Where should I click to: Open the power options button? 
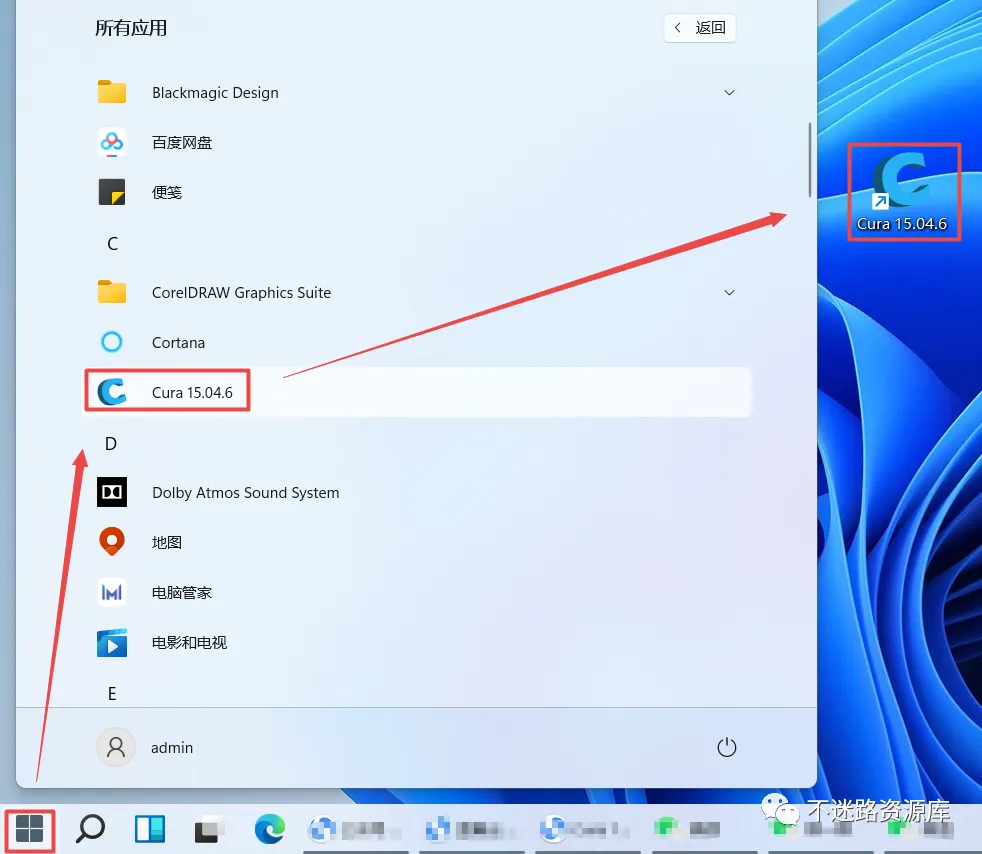[726, 747]
